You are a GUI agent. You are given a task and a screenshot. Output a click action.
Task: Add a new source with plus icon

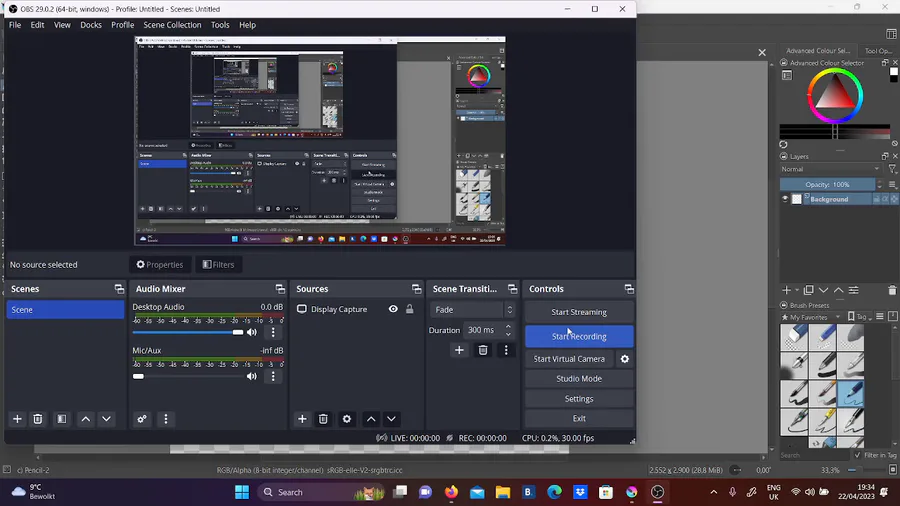[x=302, y=419]
